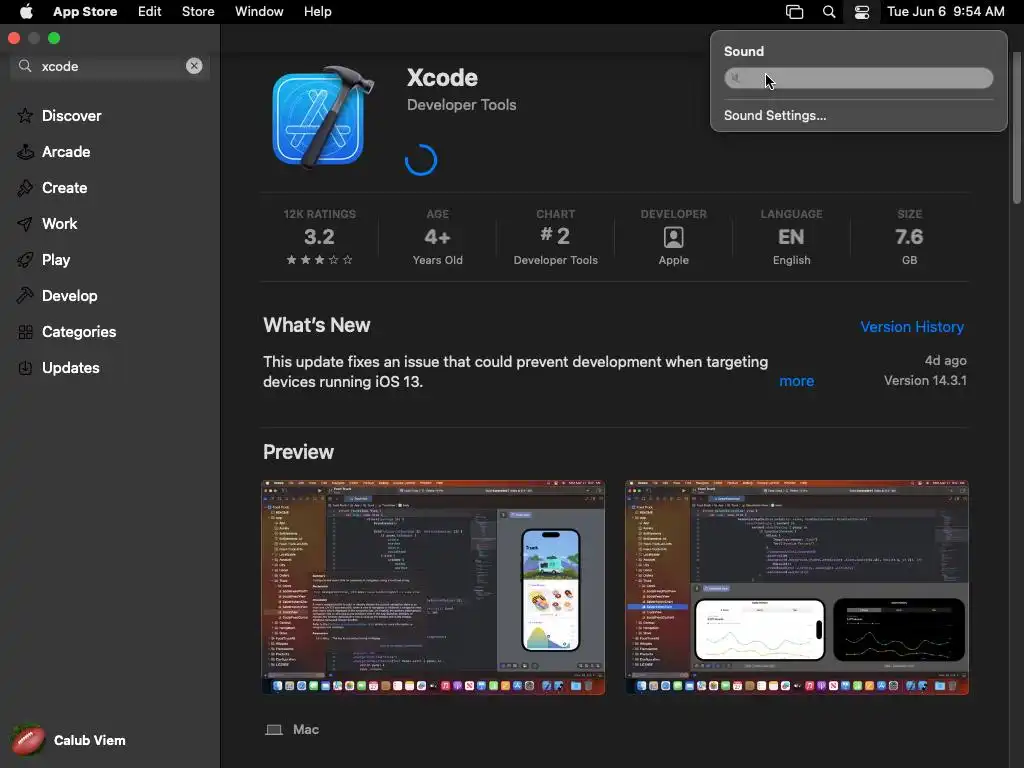Click the Play rocket icon
The image size is (1024, 768).
click(25, 259)
